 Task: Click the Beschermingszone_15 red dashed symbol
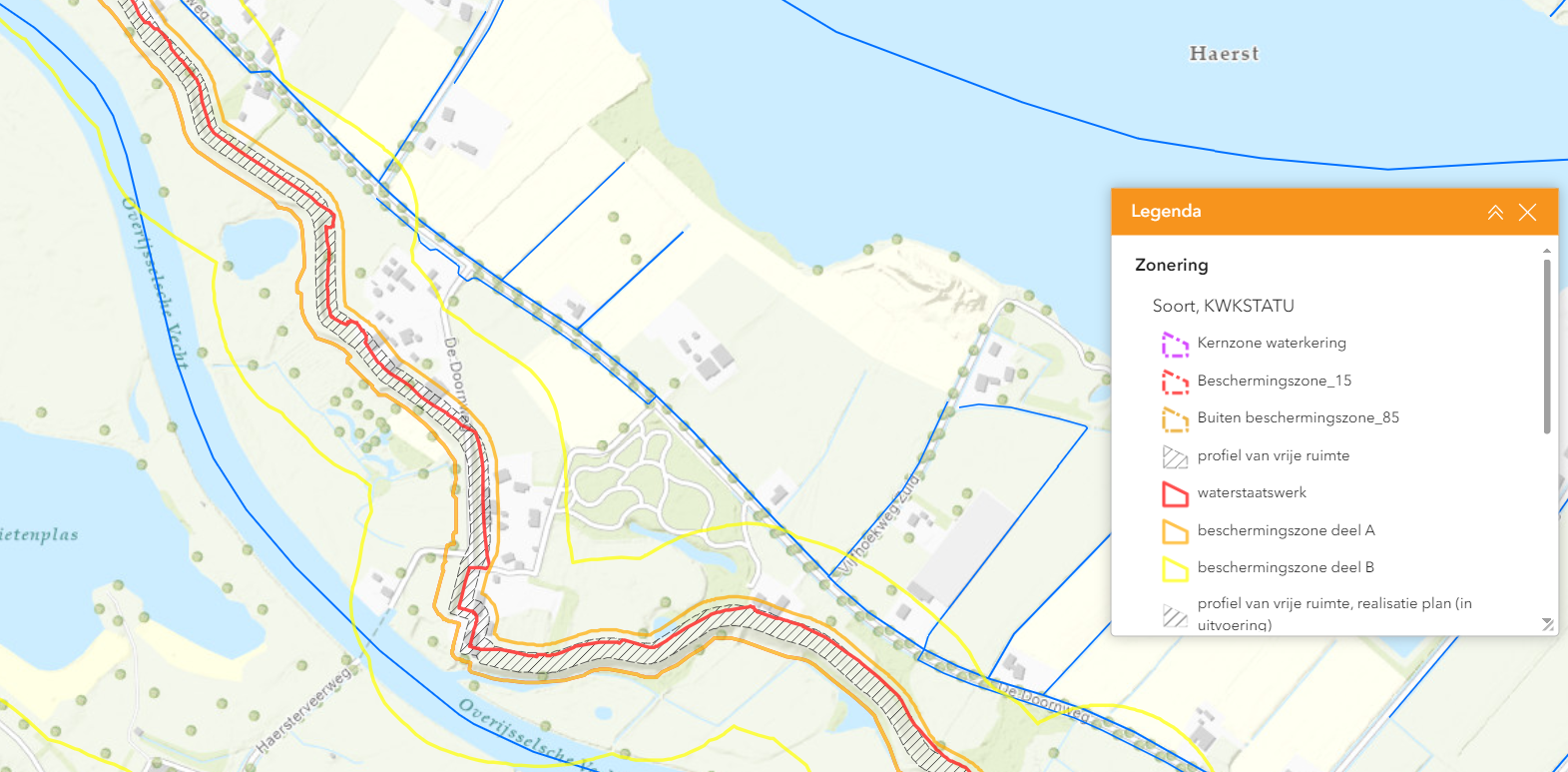(x=1175, y=382)
